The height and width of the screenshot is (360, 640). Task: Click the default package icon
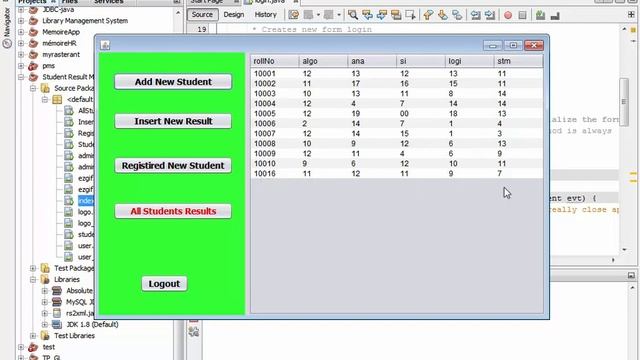click(57, 100)
